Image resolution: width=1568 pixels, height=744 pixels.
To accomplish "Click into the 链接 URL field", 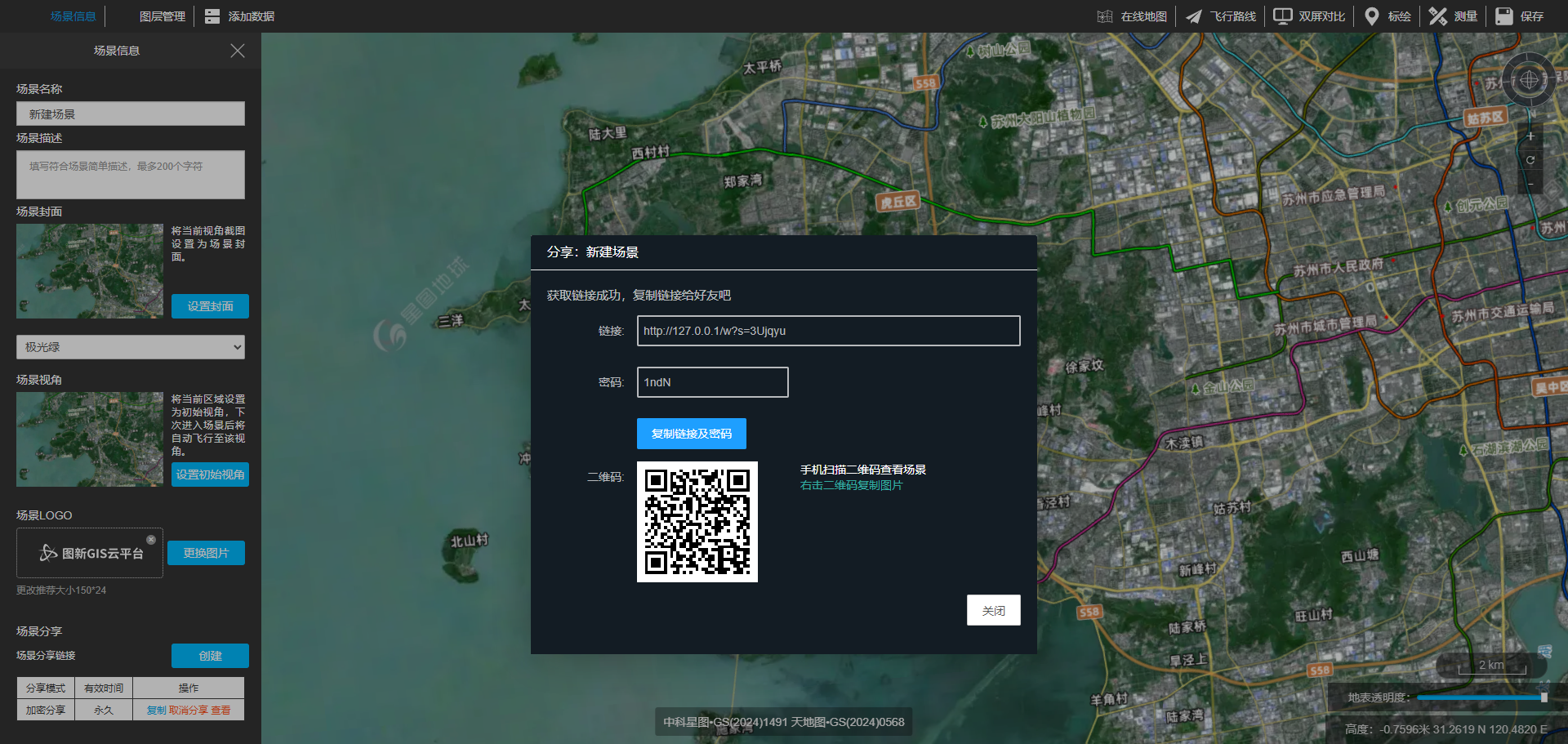I will point(828,331).
